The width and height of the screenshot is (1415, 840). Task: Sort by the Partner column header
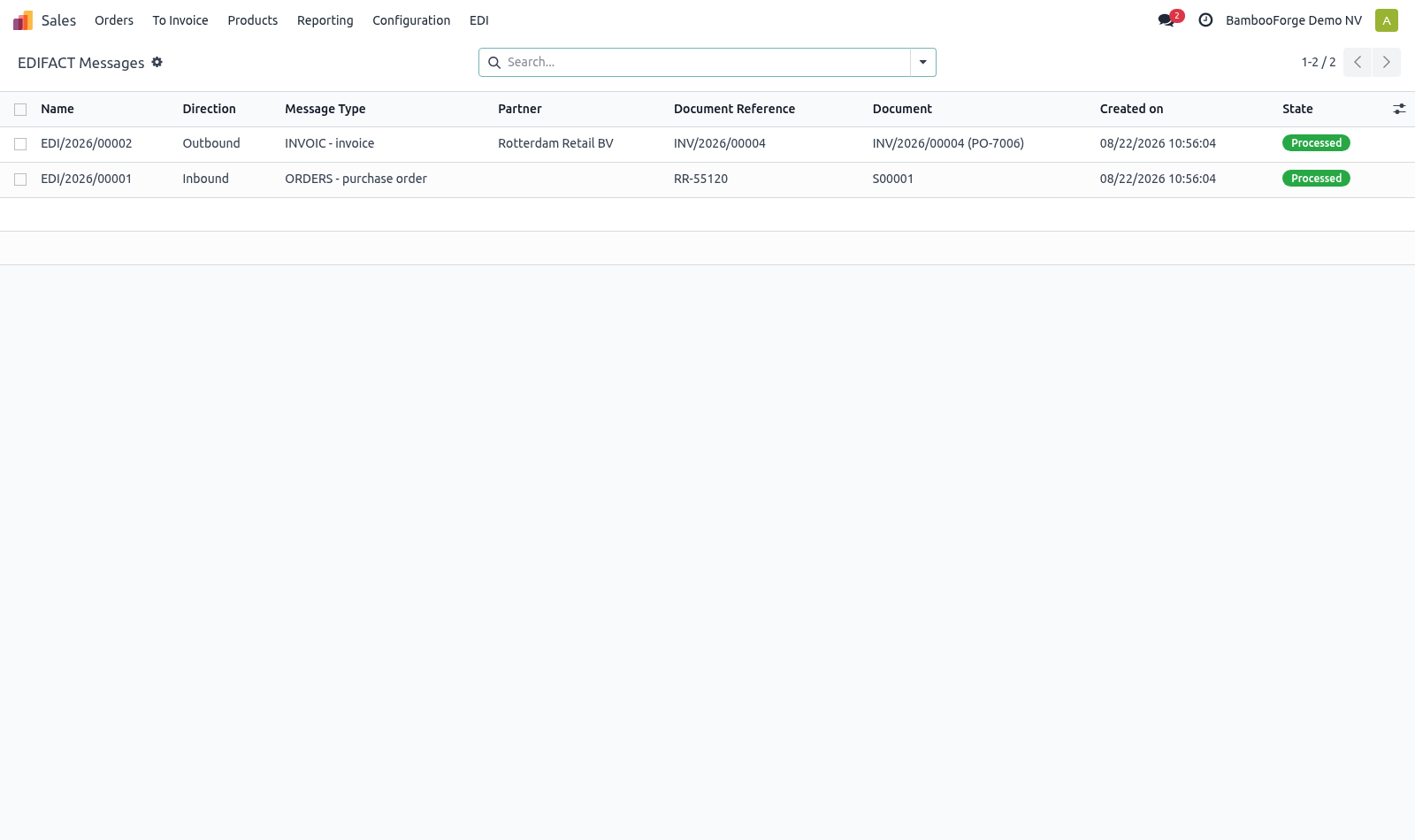[520, 109]
